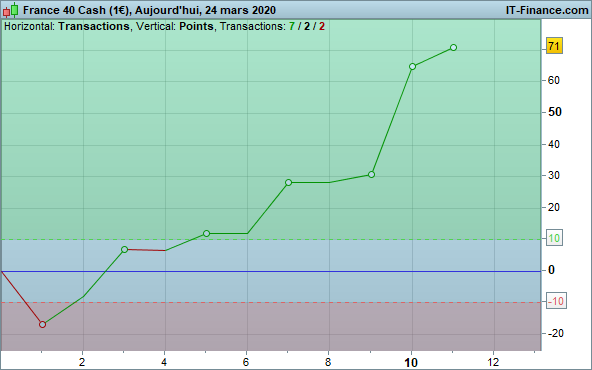Click the 12 label on horizontal axis
The image size is (592, 370).
point(493,362)
